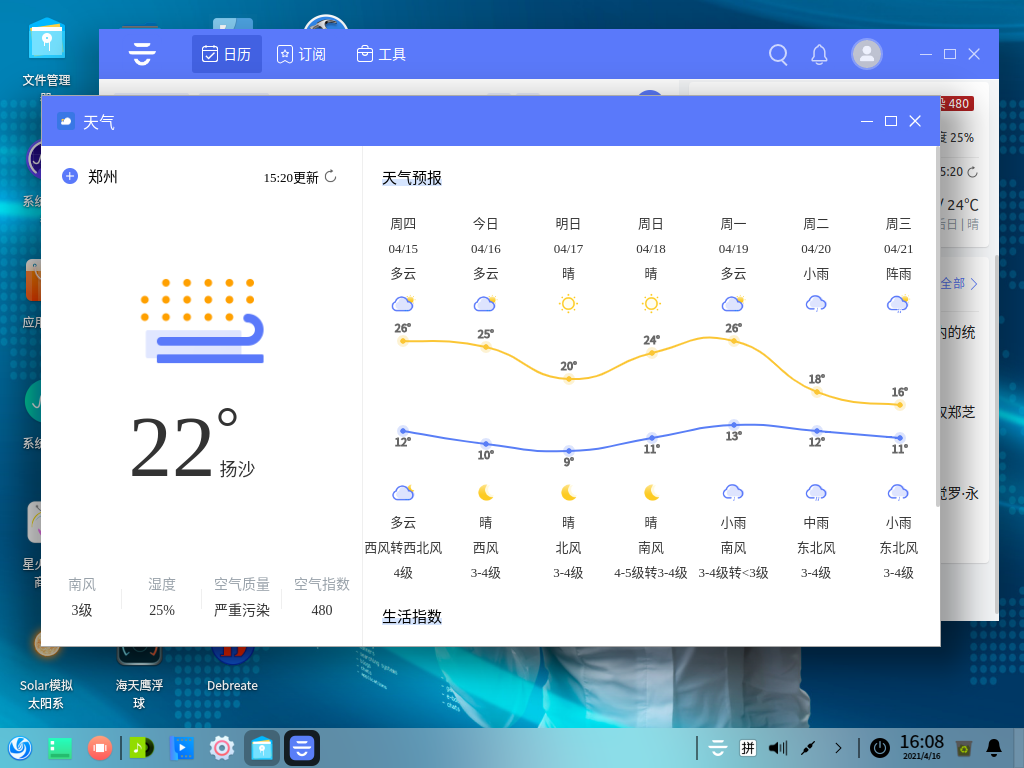Click the weather app title icon
The width and height of the screenshot is (1024, 768).
[x=66, y=121]
